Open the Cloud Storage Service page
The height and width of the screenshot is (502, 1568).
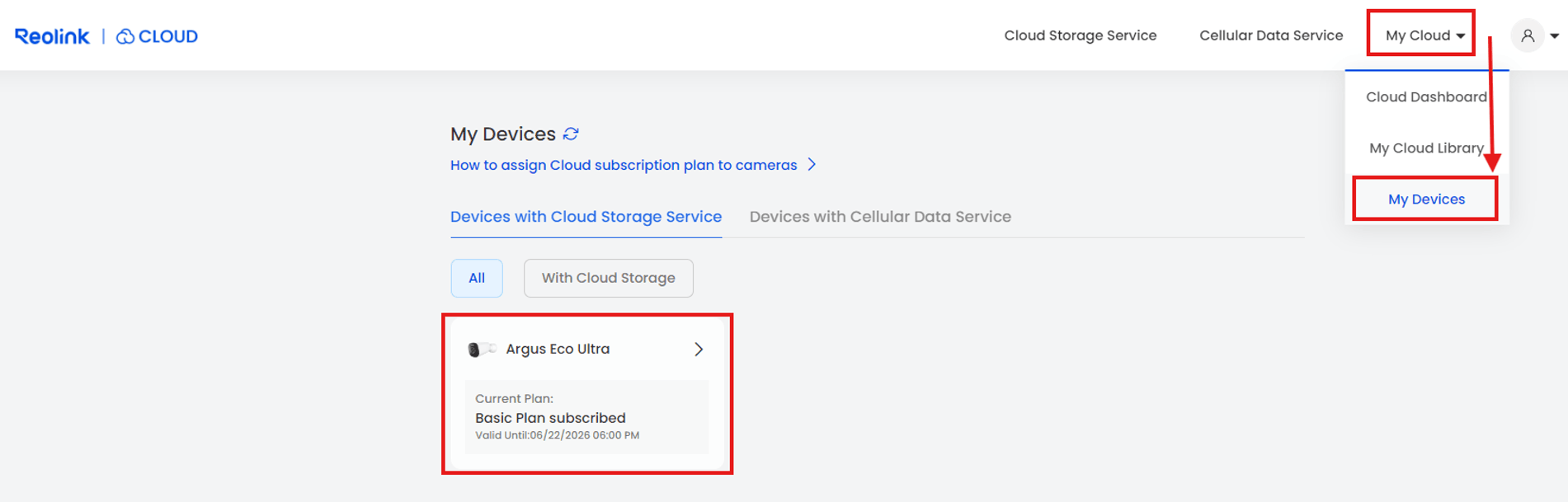1080,35
